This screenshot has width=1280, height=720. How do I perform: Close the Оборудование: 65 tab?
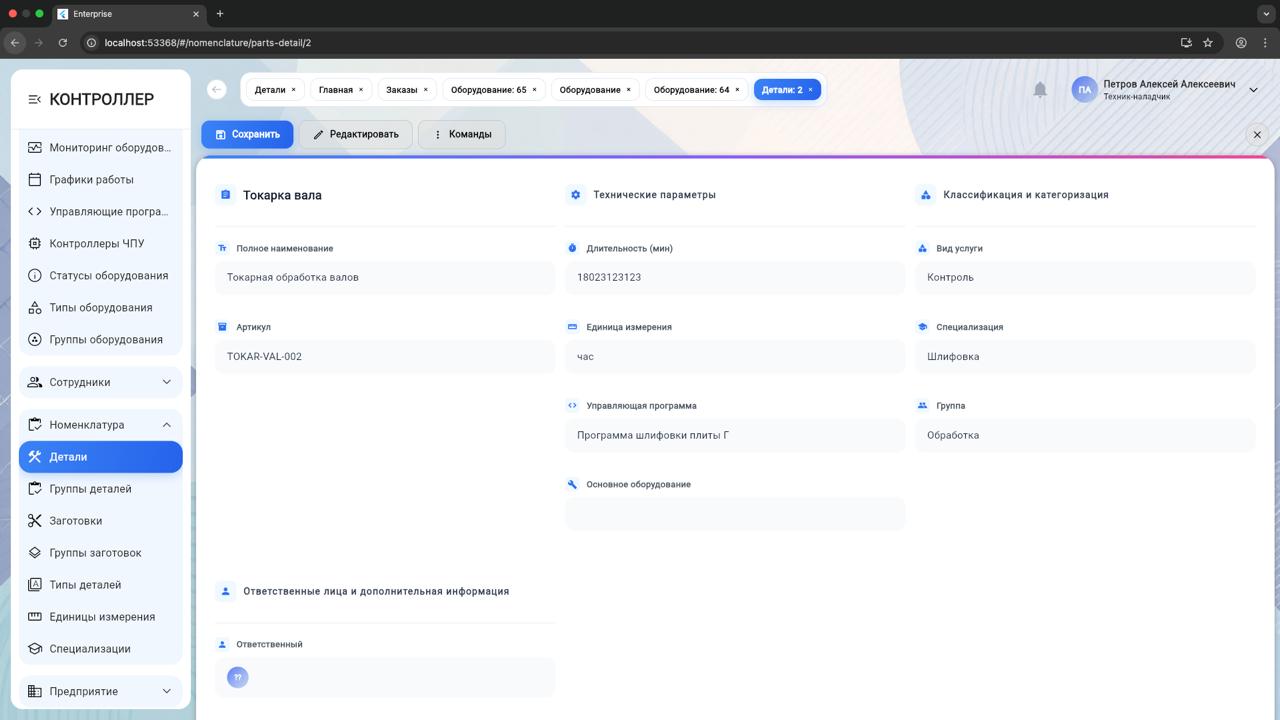pos(534,90)
